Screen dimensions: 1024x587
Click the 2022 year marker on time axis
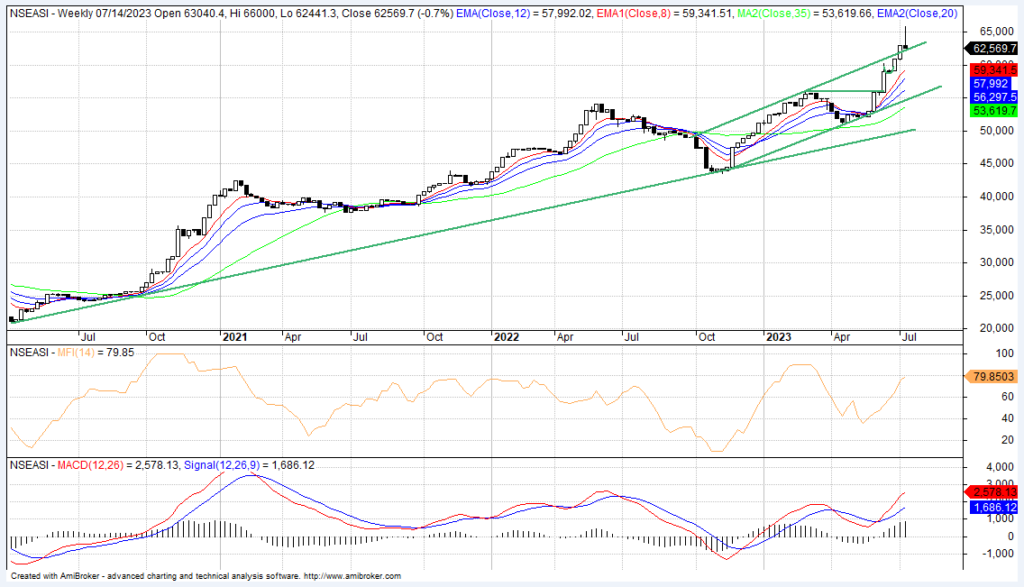[x=506, y=337]
